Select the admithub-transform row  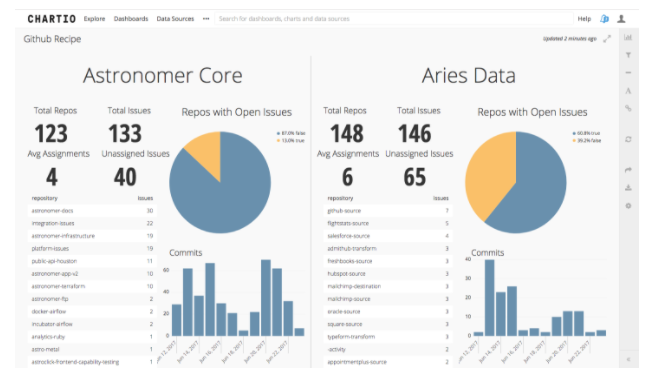tap(388, 249)
